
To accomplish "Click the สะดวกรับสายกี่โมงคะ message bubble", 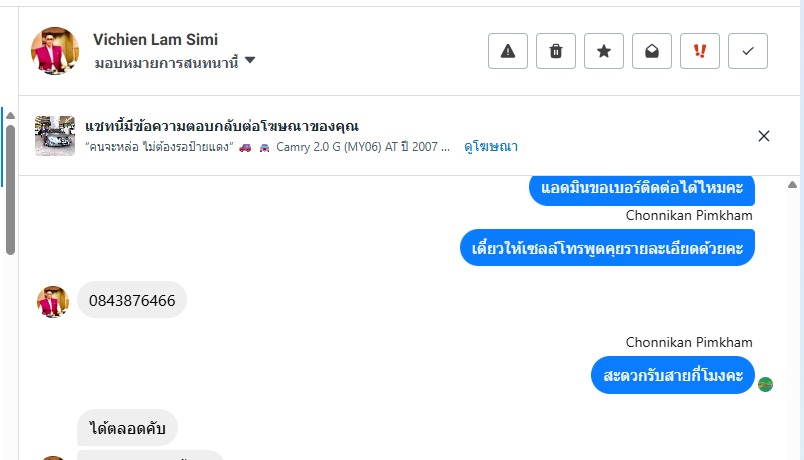I will pos(672,375).
